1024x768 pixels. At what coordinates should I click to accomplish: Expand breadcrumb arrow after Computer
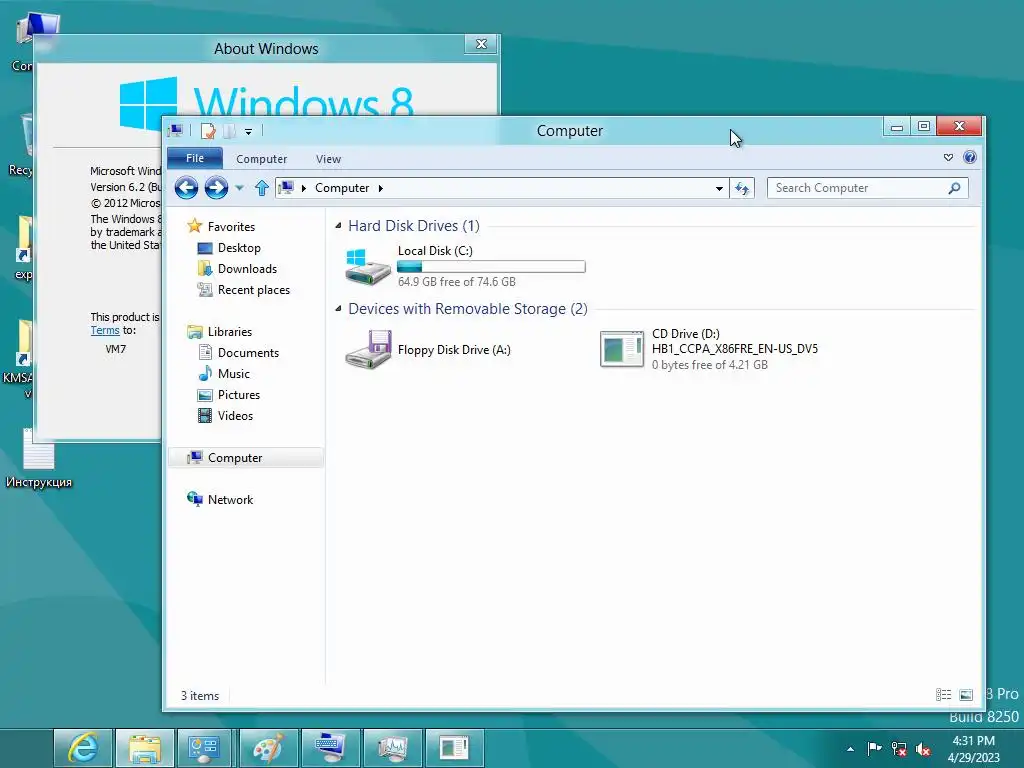pos(381,188)
